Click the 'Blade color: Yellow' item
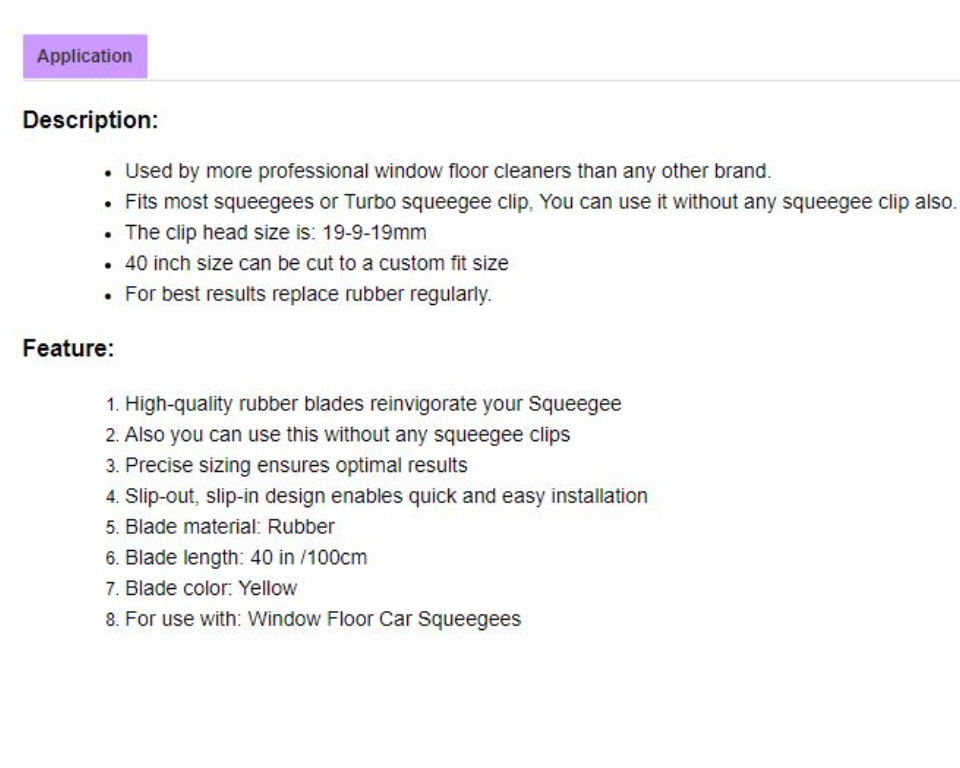The image size is (960, 768). point(210,588)
